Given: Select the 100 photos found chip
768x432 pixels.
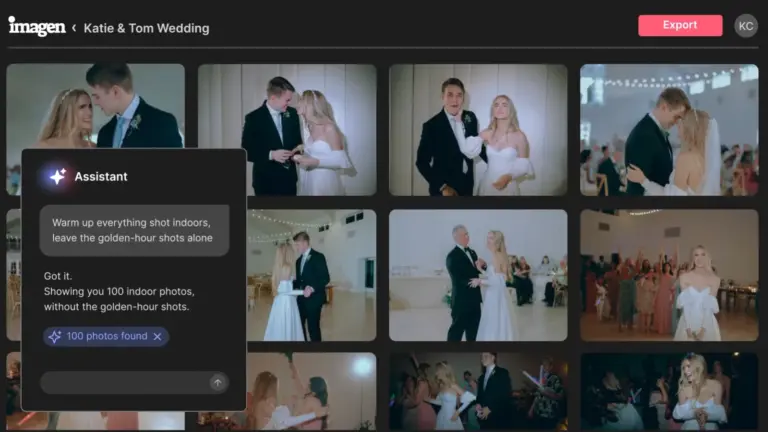Looking at the screenshot, I should [106, 336].
